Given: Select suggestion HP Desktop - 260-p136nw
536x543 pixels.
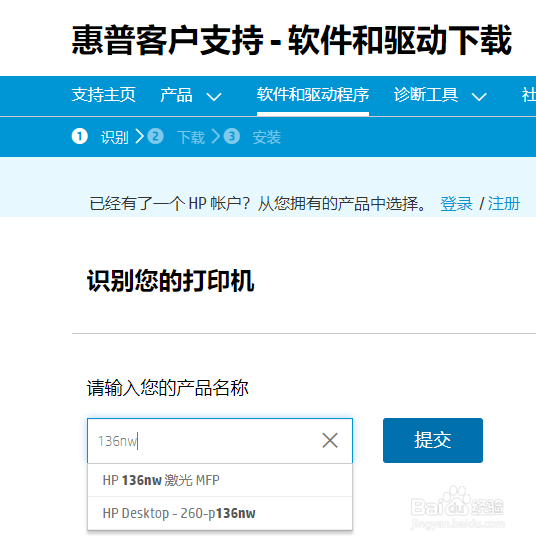Looking at the screenshot, I should click(220, 513).
